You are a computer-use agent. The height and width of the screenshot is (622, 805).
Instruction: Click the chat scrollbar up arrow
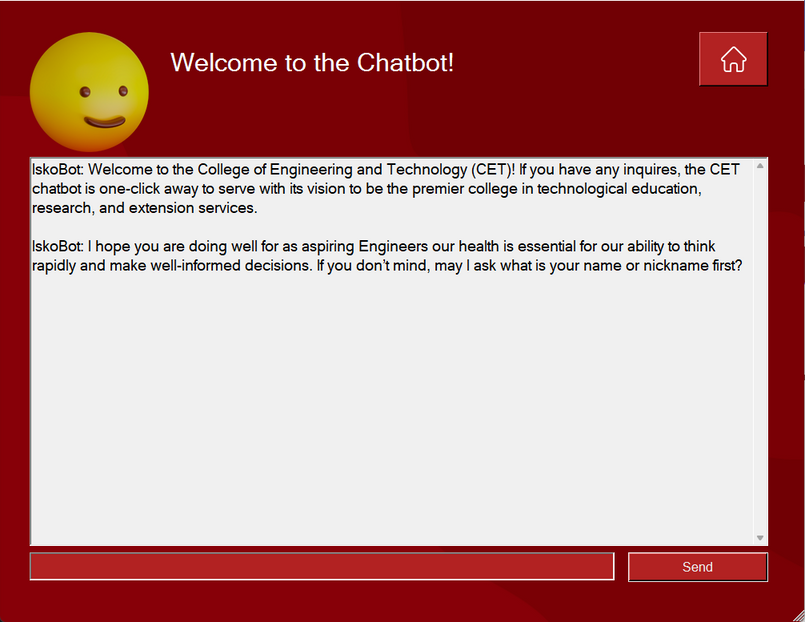click(x=760, y=166)
